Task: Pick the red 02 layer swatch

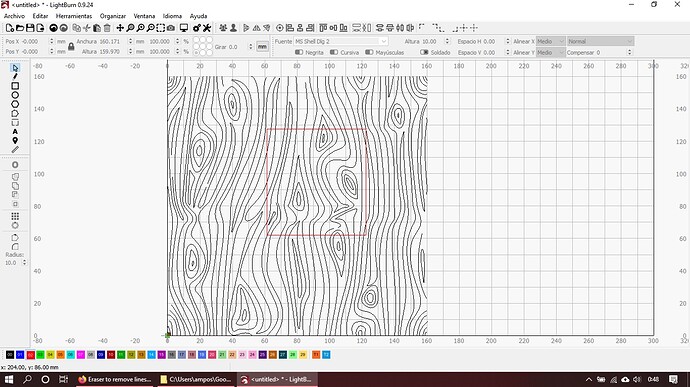Action: [x=30, y=354]
